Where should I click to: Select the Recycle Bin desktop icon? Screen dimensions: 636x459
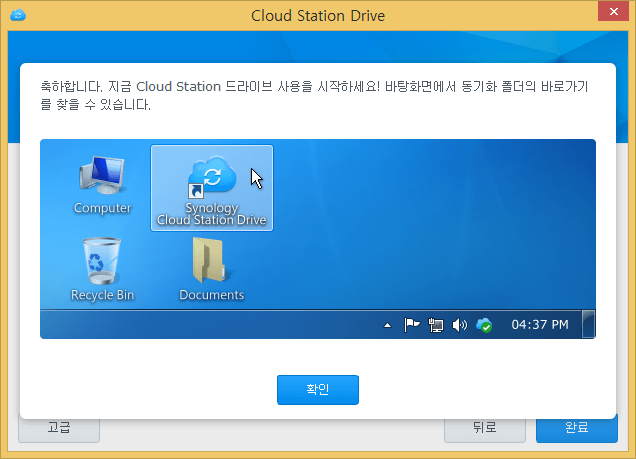click(x=102, y=270)
